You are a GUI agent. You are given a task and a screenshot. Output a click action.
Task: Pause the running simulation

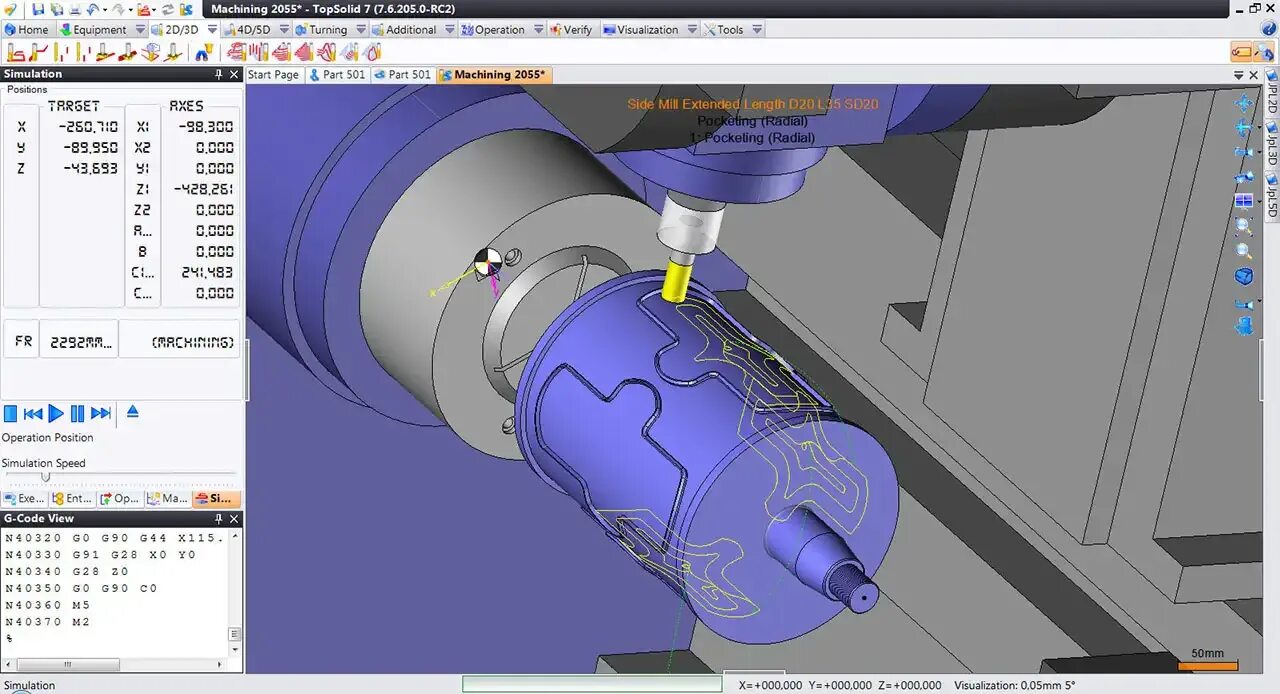coord(77,413)
